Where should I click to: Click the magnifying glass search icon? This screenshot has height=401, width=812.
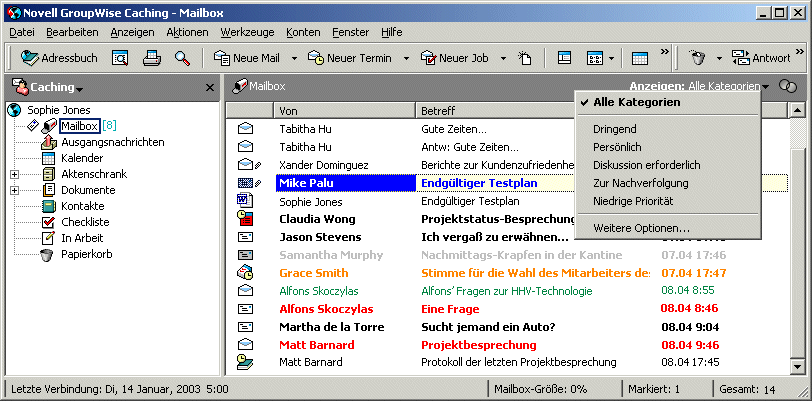[x=182, y=58]
